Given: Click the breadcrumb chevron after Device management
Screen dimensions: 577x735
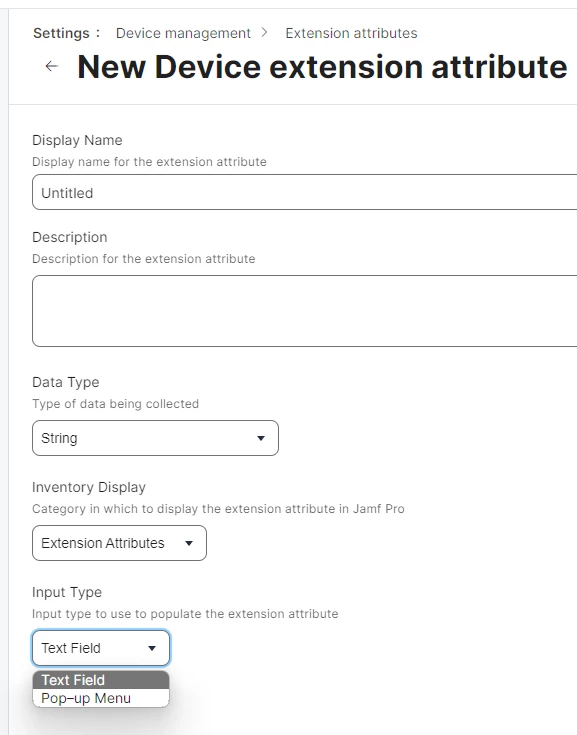Looking at the screenshot, I should pyautogui.click(x=265, y=32).
